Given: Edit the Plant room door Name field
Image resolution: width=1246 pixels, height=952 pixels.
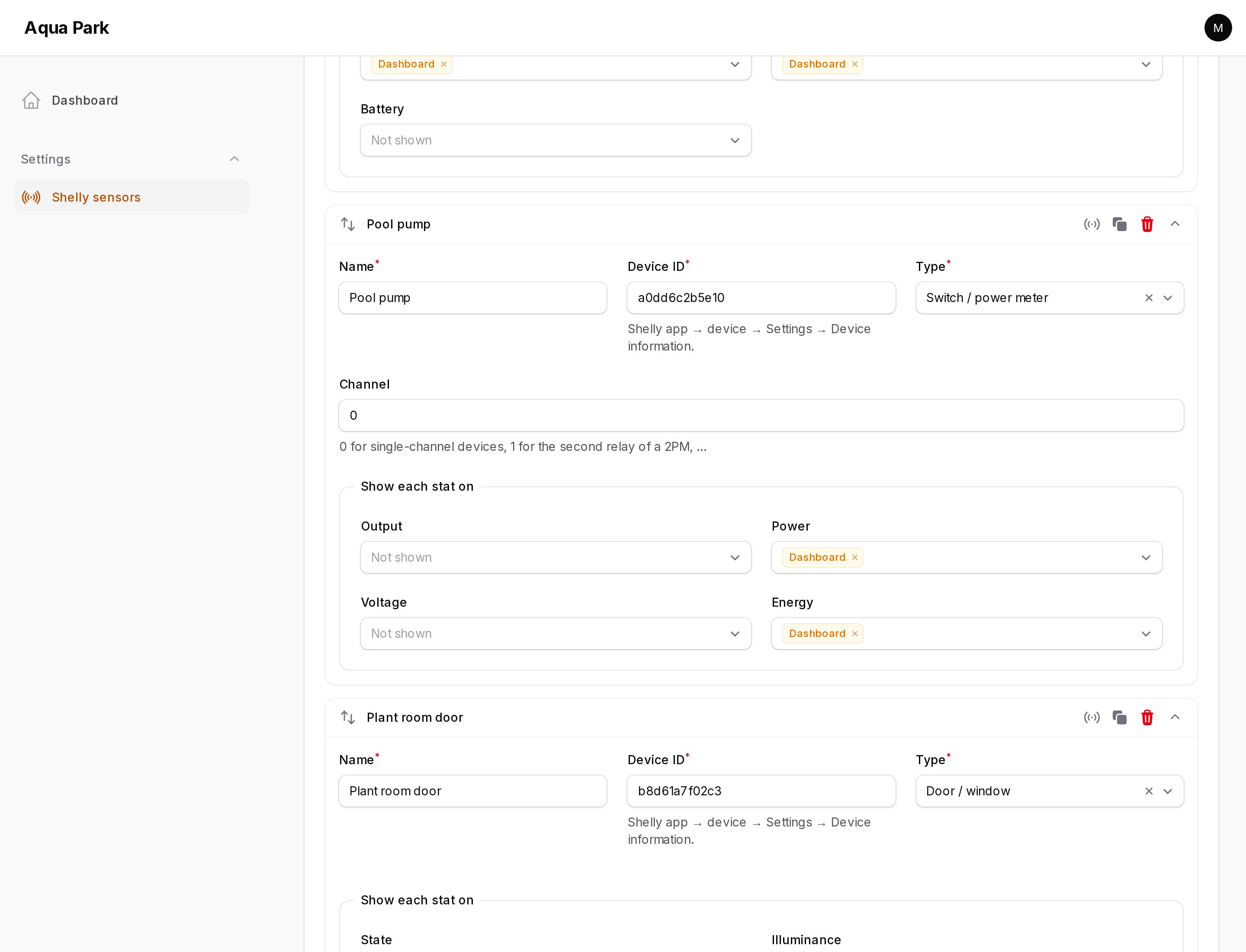Looking at the screenshot, I should pos(472,791).
